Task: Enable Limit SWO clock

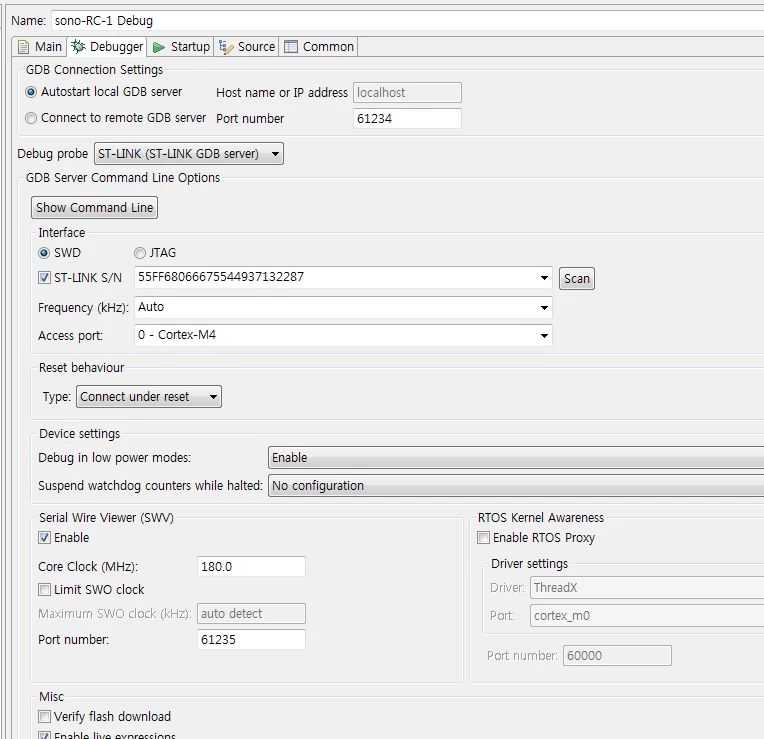Action: click(x=44, y=589)
